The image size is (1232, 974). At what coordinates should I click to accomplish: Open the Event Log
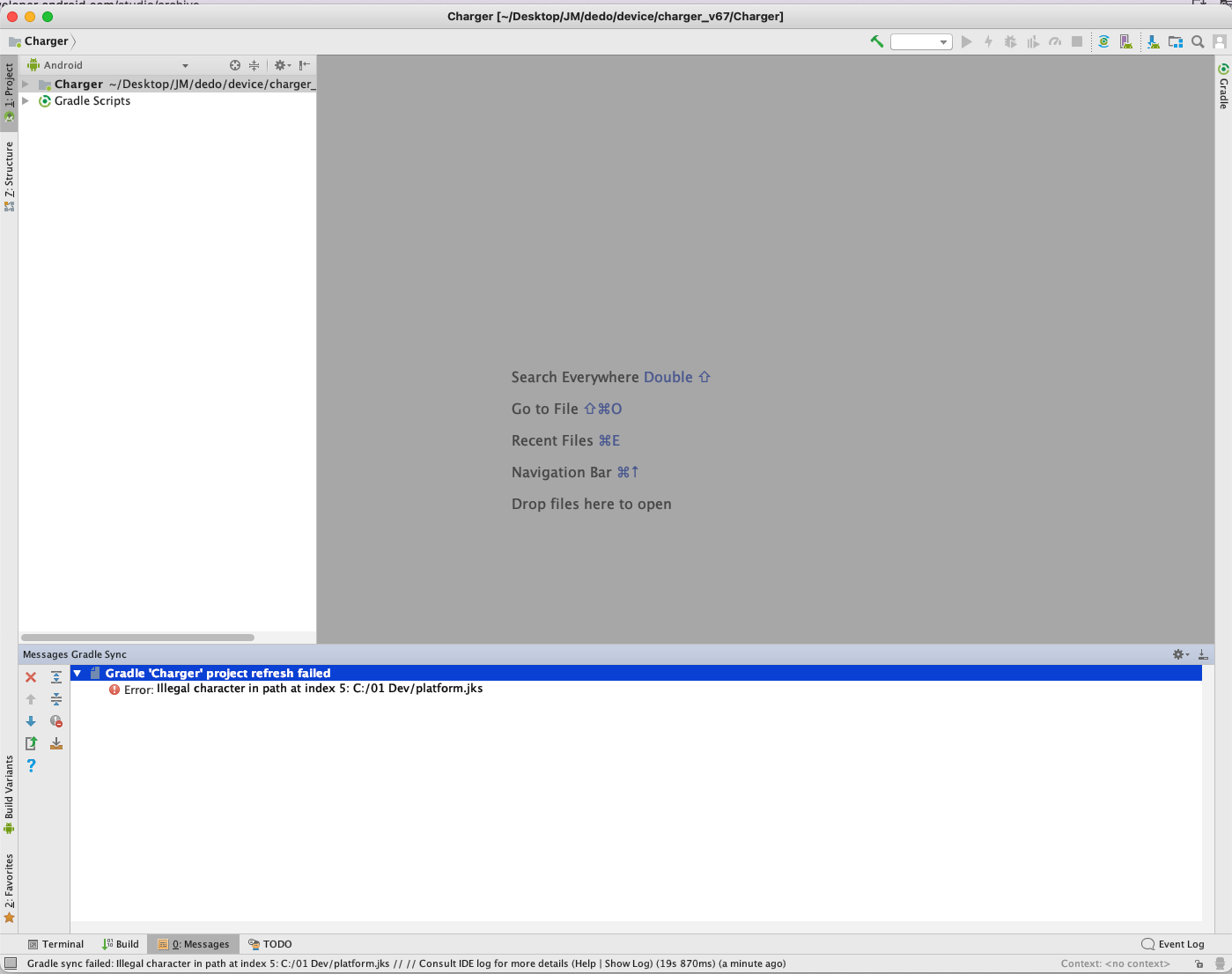tap(1173, 944)
